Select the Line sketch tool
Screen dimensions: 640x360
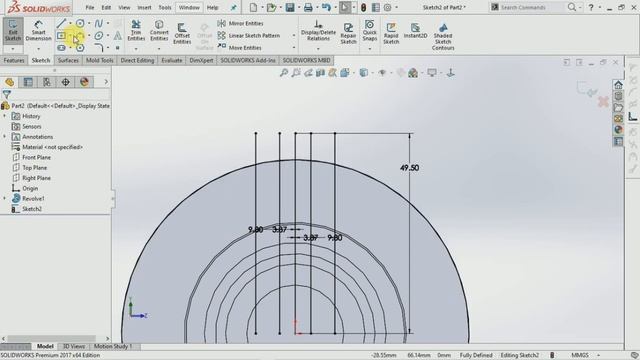tap(61, 23)
